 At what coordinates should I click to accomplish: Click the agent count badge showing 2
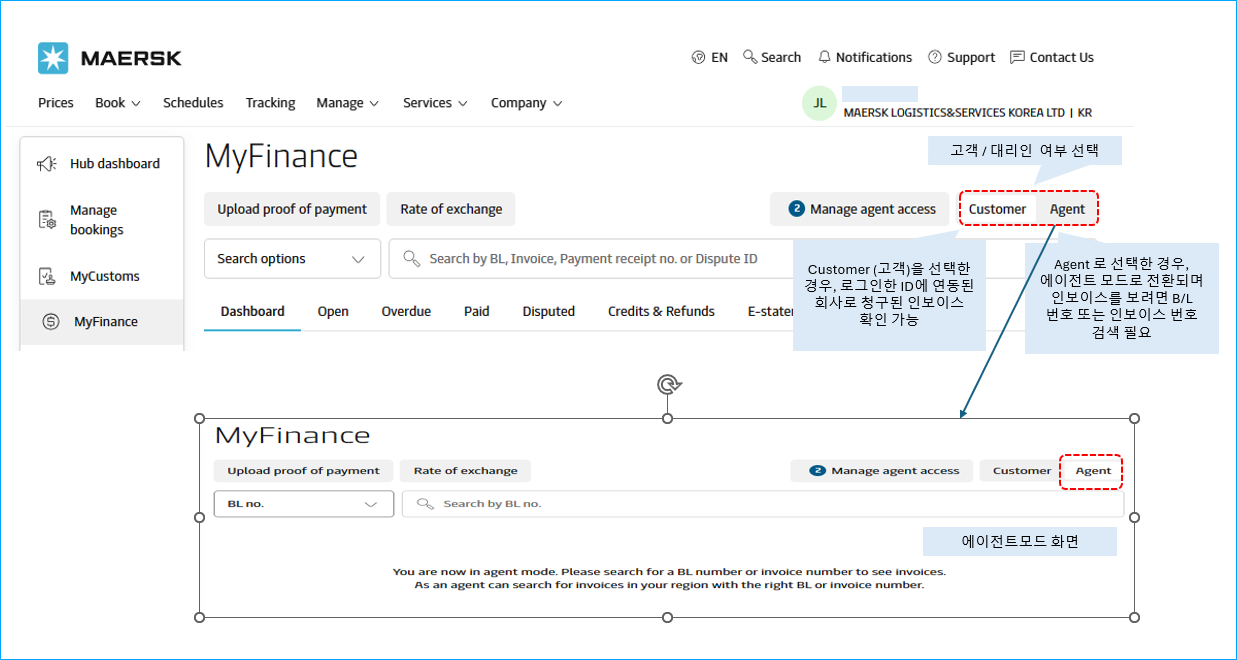pyautogui.click(x=797, y=209)
